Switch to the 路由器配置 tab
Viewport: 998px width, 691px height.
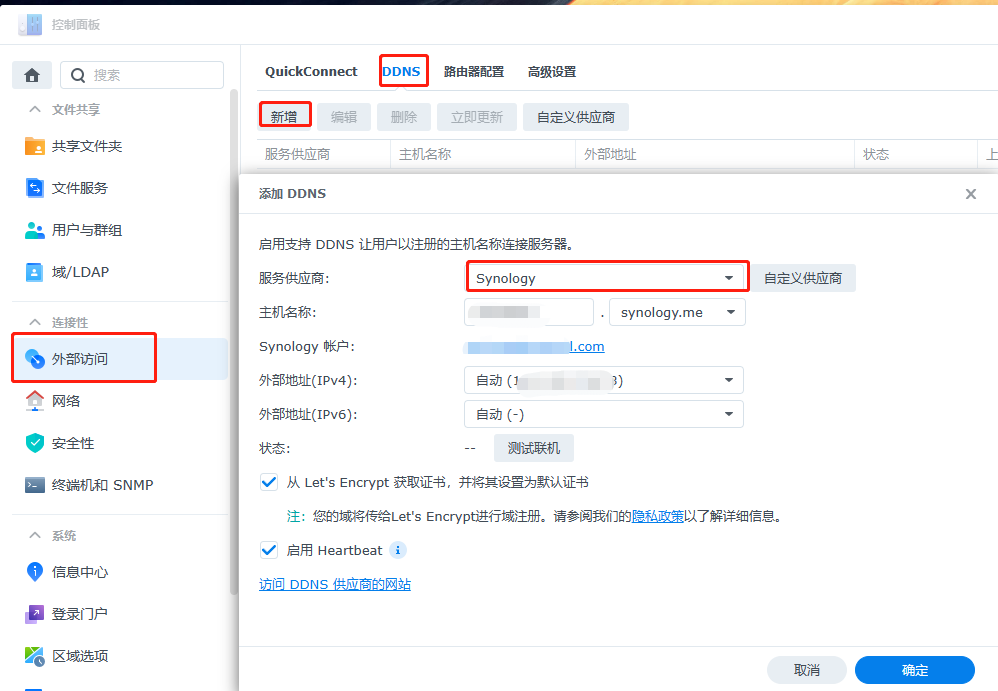[x=474, y=72]
